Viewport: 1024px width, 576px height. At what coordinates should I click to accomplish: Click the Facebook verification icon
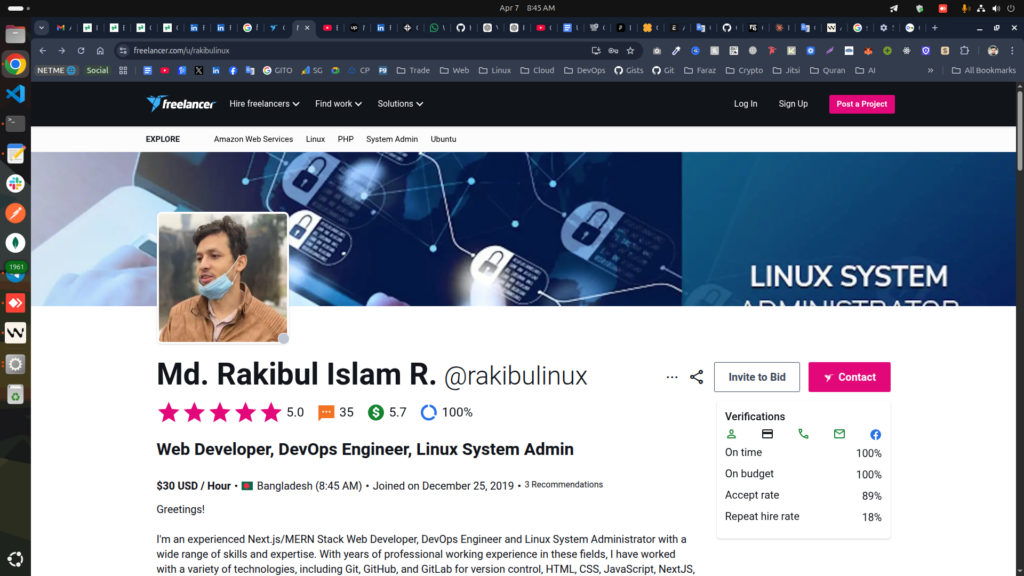[875, 434]
